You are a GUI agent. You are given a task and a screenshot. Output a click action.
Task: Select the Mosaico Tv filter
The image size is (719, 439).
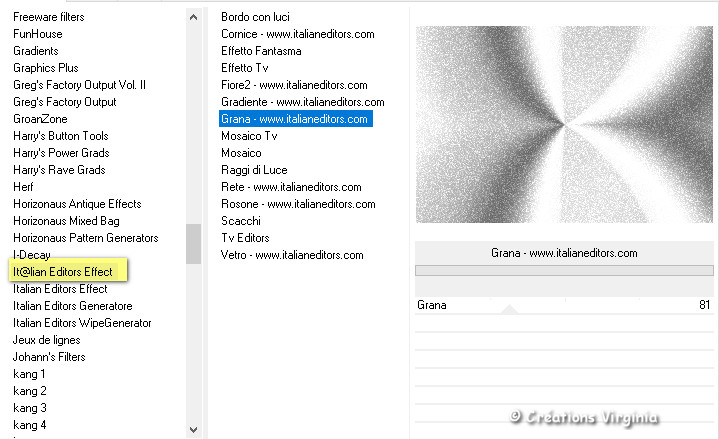pos(249,136)
